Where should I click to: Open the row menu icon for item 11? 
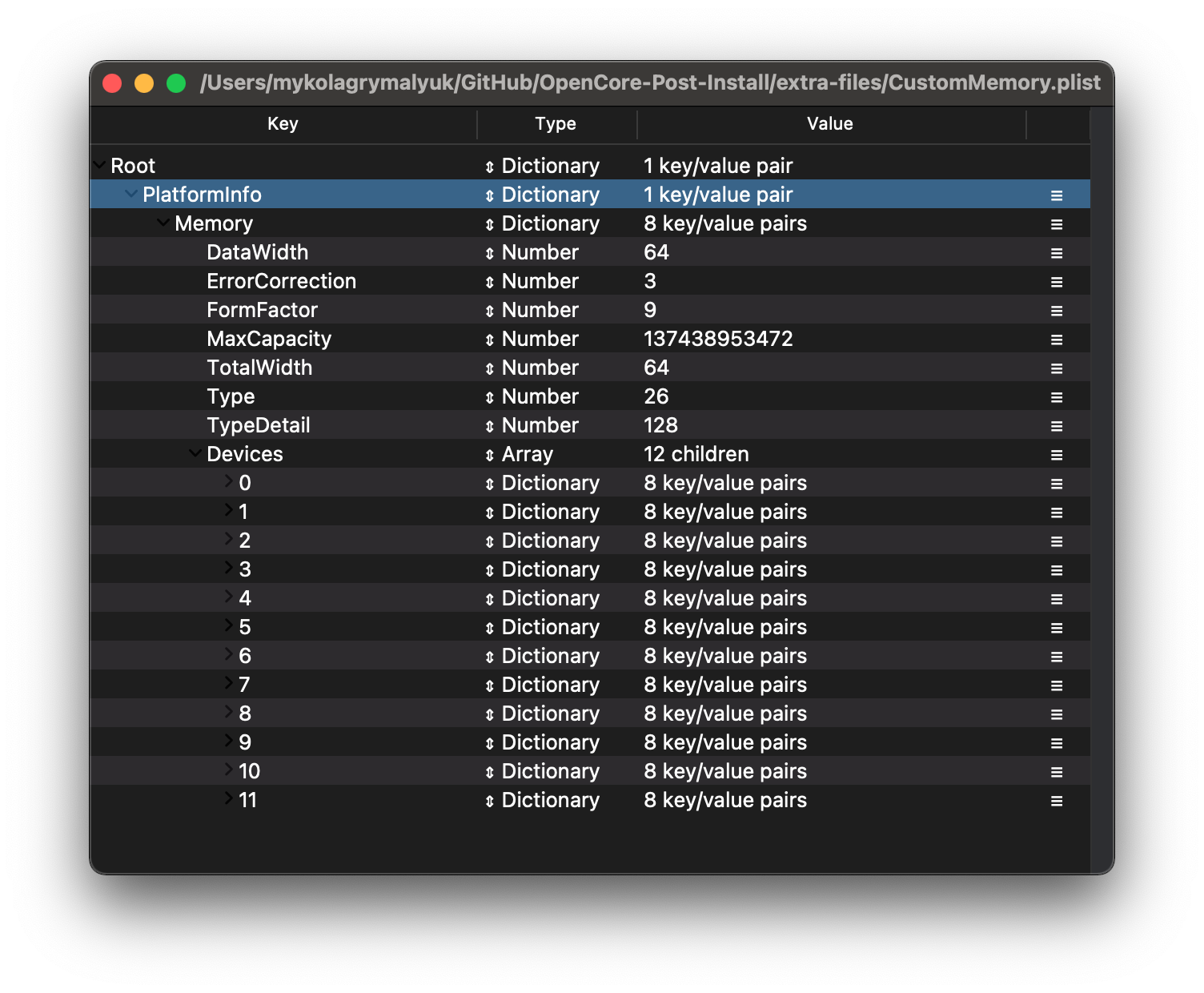click(x=1057, y=801)
